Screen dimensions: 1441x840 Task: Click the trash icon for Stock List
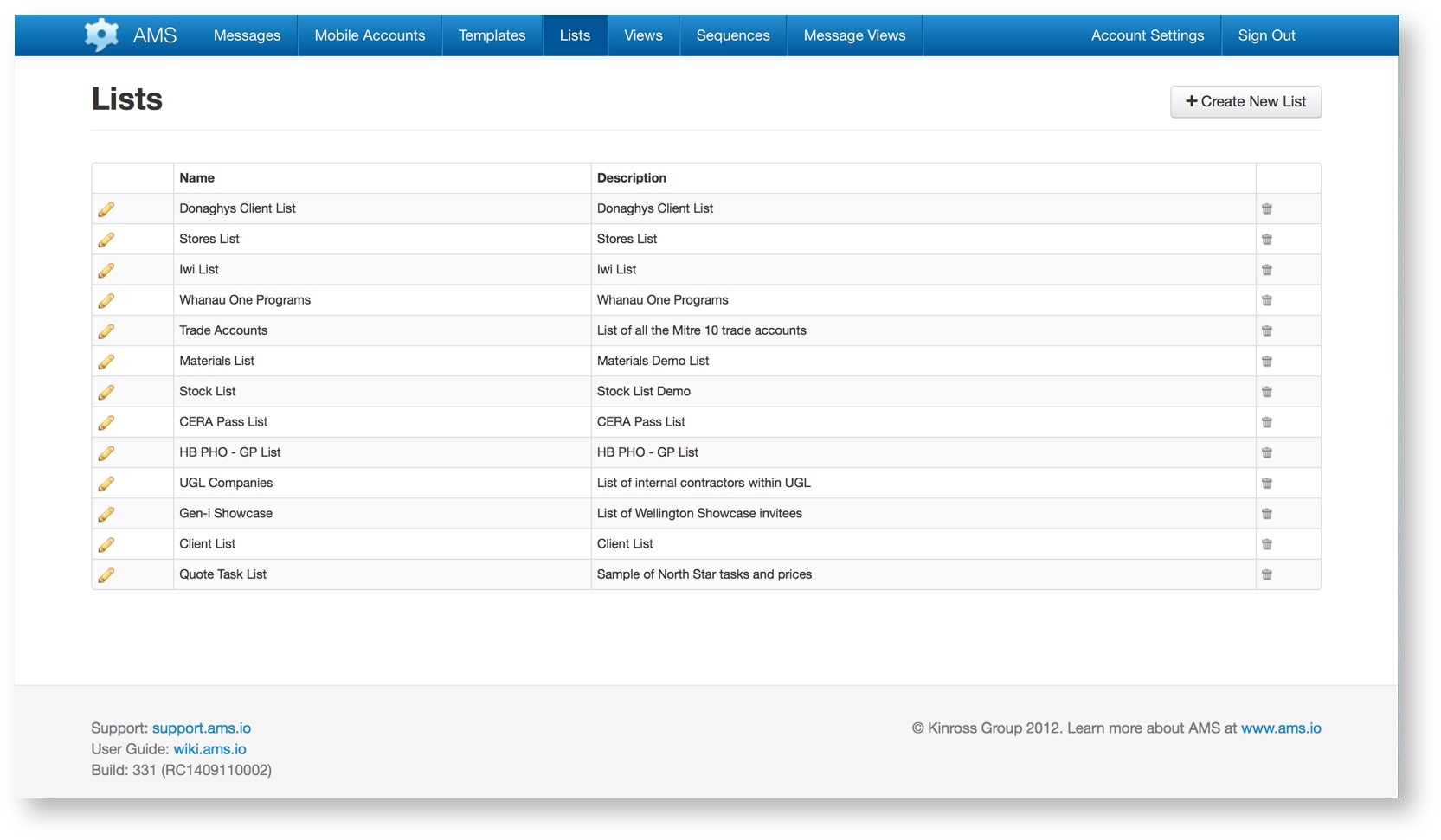(x=1267, y=391)
